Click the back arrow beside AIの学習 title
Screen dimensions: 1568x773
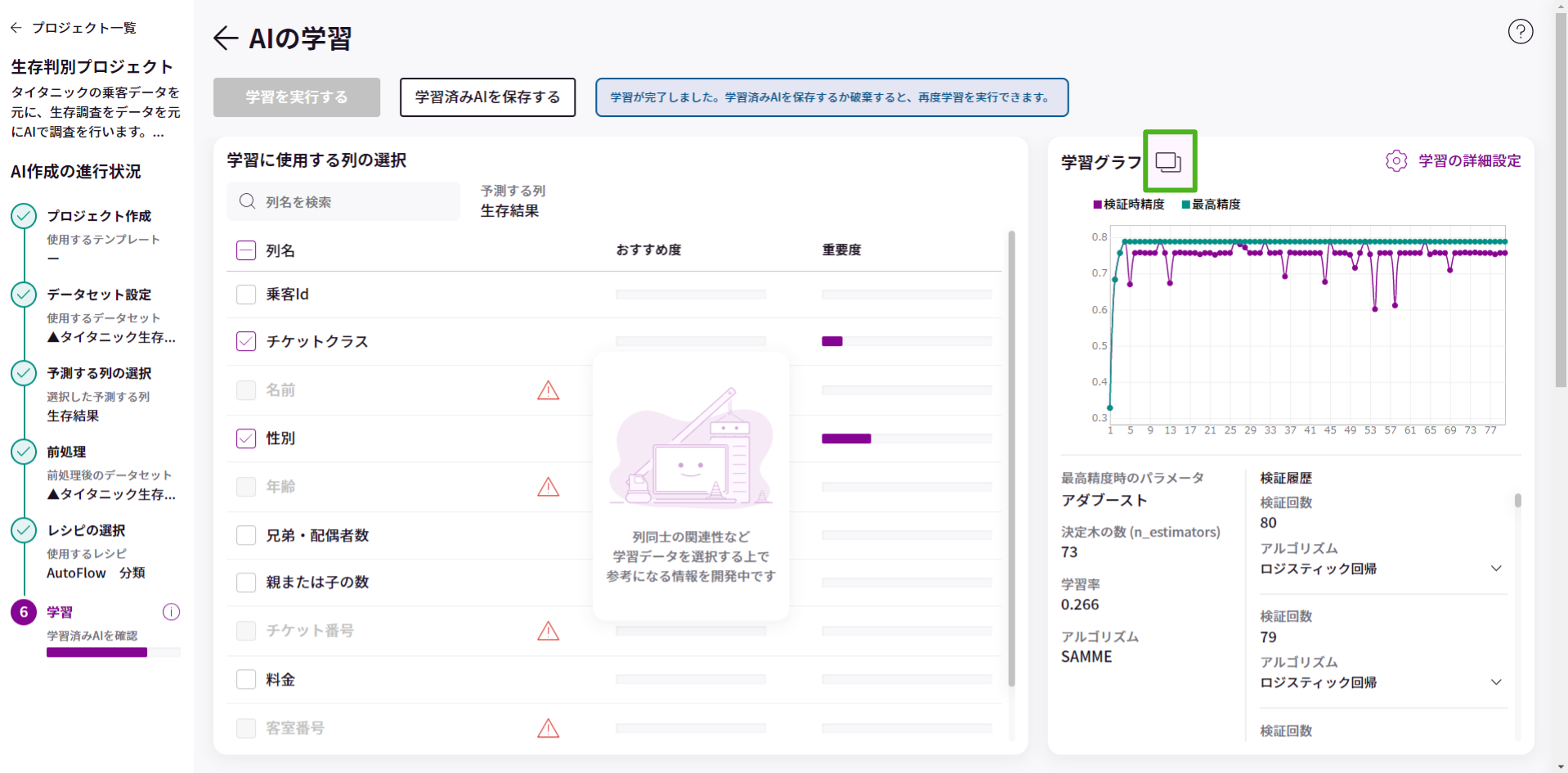click(x=226, y=38)
